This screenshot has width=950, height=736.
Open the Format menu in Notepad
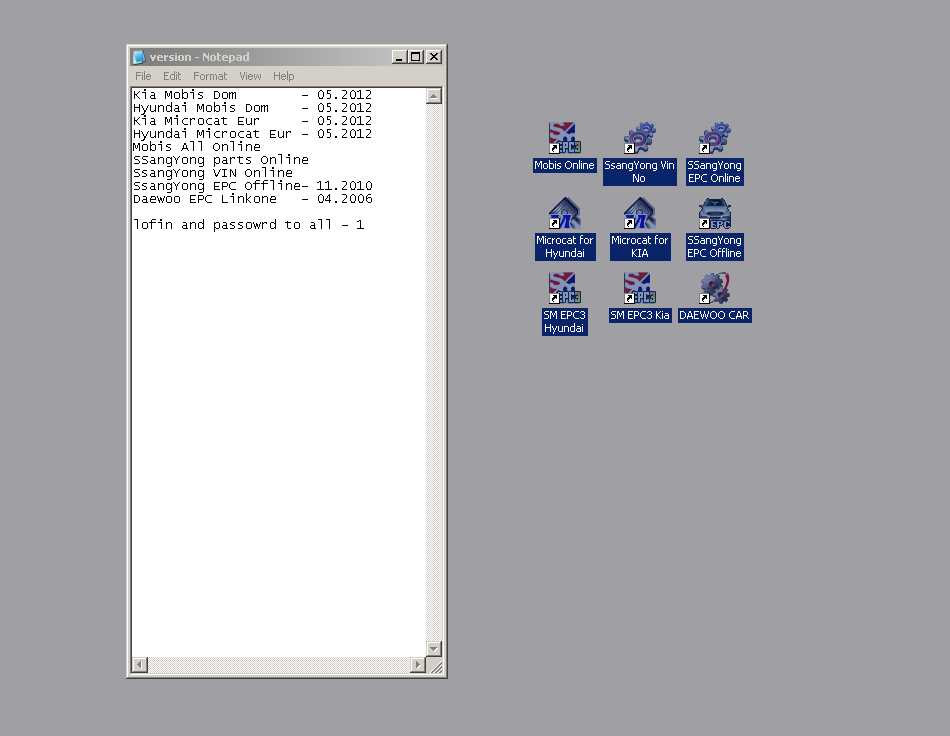click(210, 76)
